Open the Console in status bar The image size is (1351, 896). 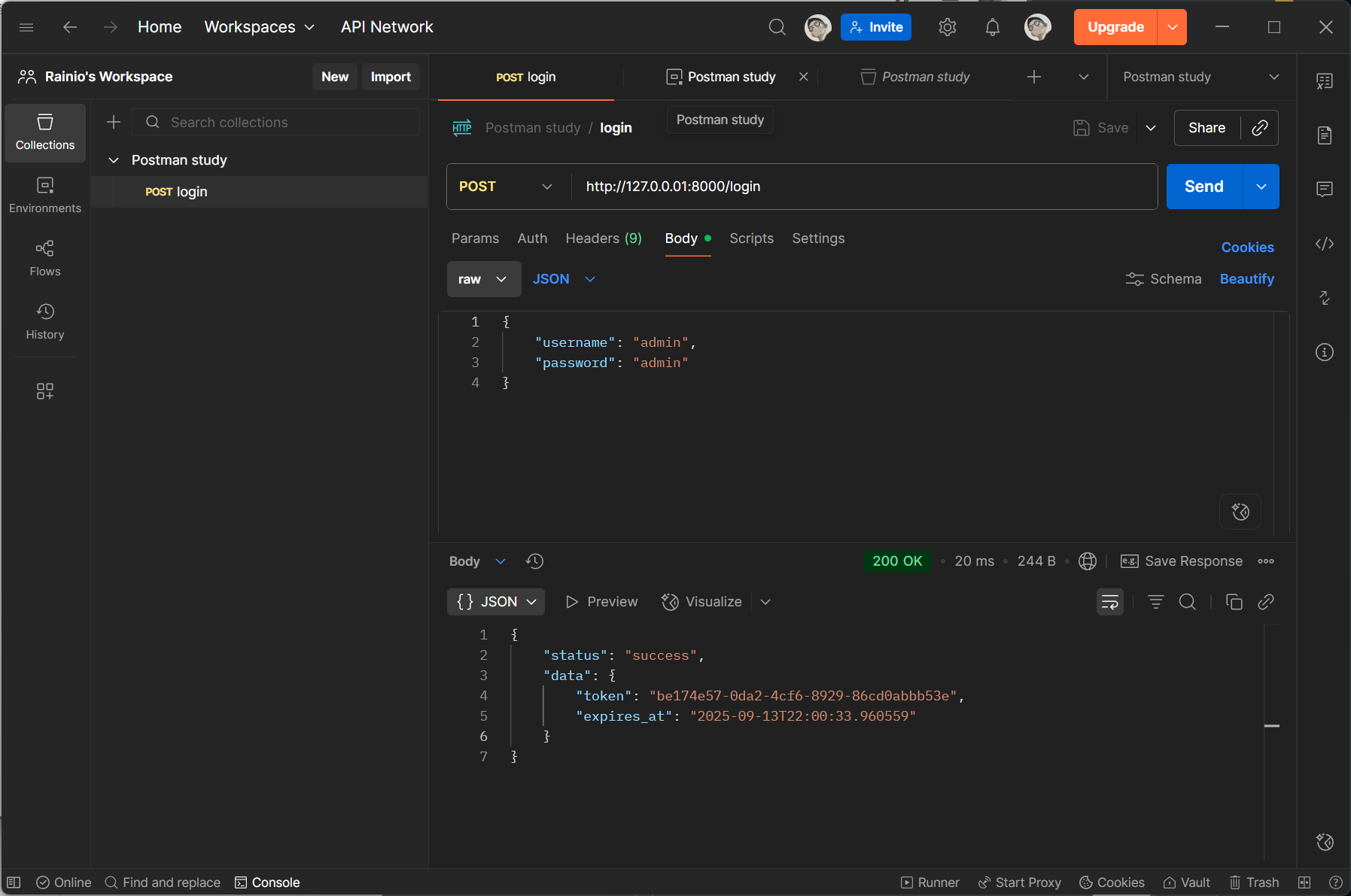(267, 882)
